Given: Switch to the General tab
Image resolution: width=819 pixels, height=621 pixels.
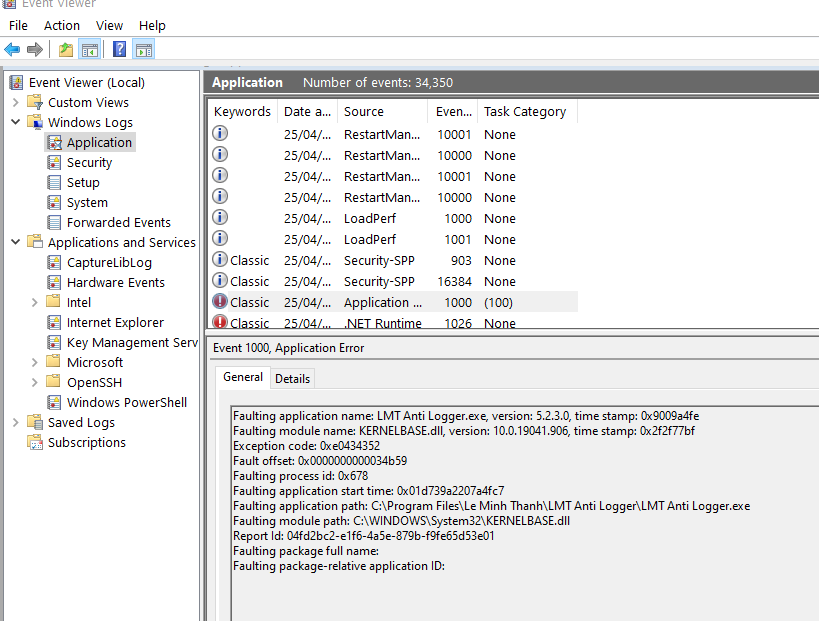Looking at the screenshot, I should point(243,377).
